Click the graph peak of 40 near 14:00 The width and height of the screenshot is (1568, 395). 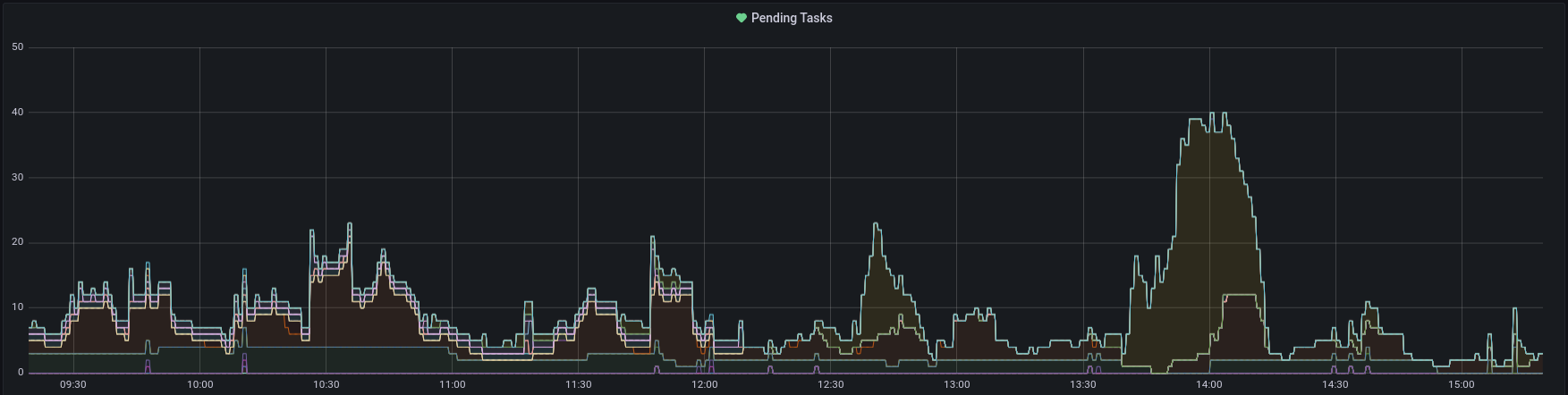point(1212,113)
